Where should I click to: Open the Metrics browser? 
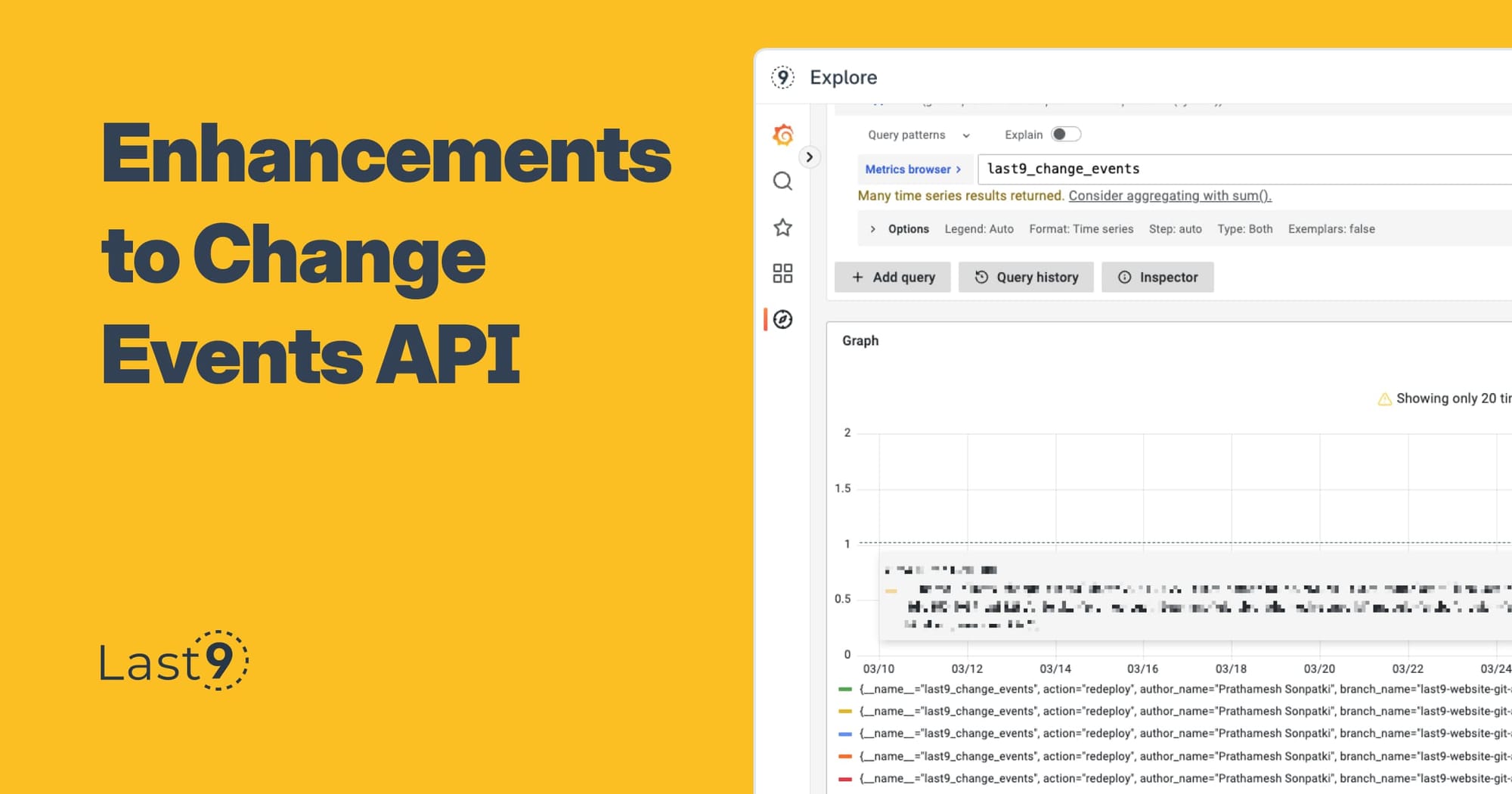[x=913, y=169]
